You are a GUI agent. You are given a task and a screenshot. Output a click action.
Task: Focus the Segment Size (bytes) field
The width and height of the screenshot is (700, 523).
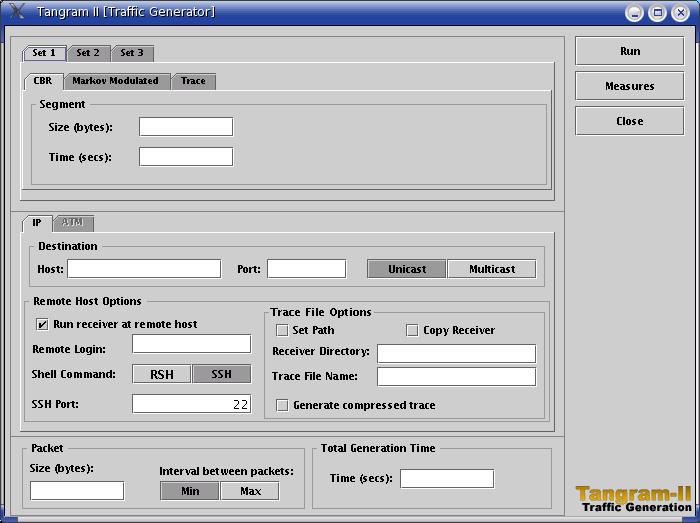186,127
